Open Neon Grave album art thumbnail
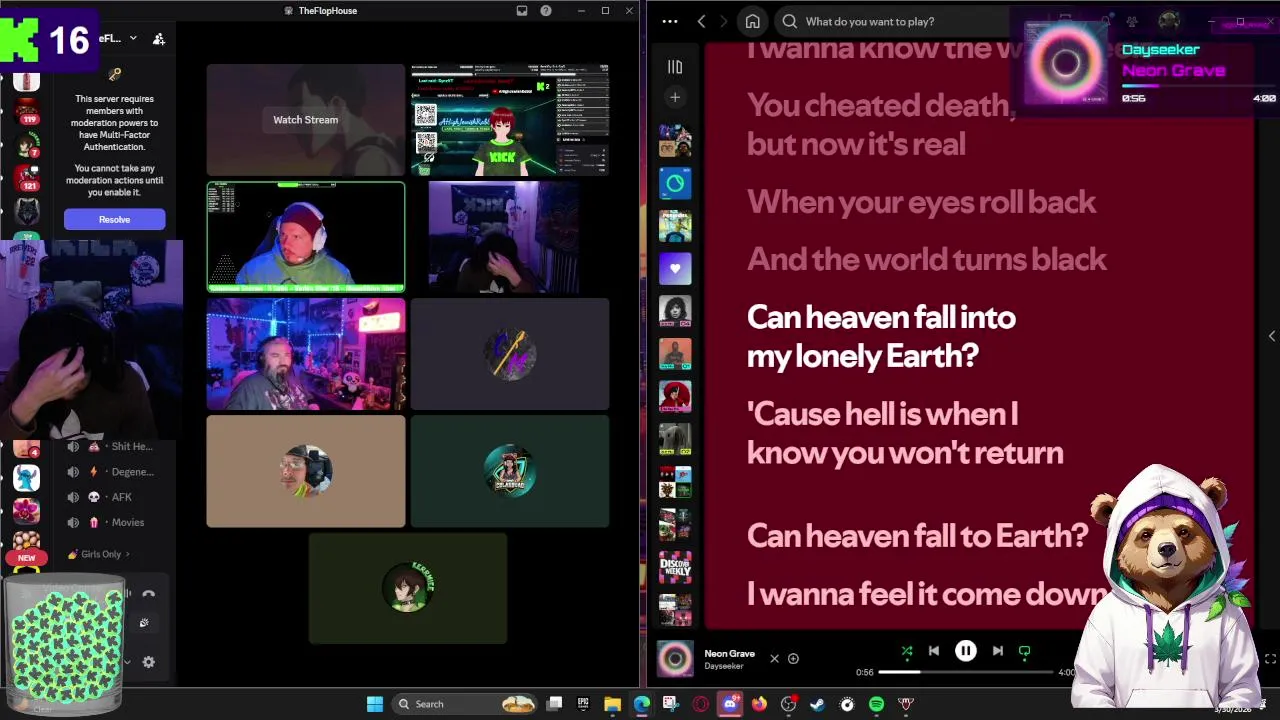1280x720 pixels. tap(675, 659)
